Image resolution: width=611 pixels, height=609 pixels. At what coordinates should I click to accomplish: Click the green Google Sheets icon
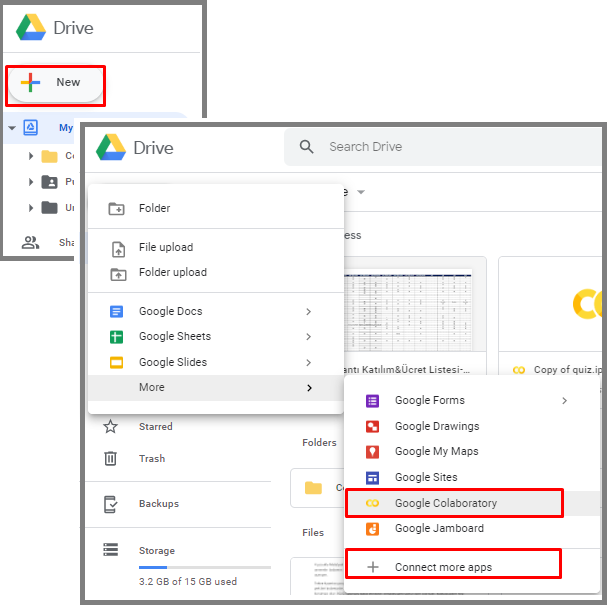click(x=117, y=337)
